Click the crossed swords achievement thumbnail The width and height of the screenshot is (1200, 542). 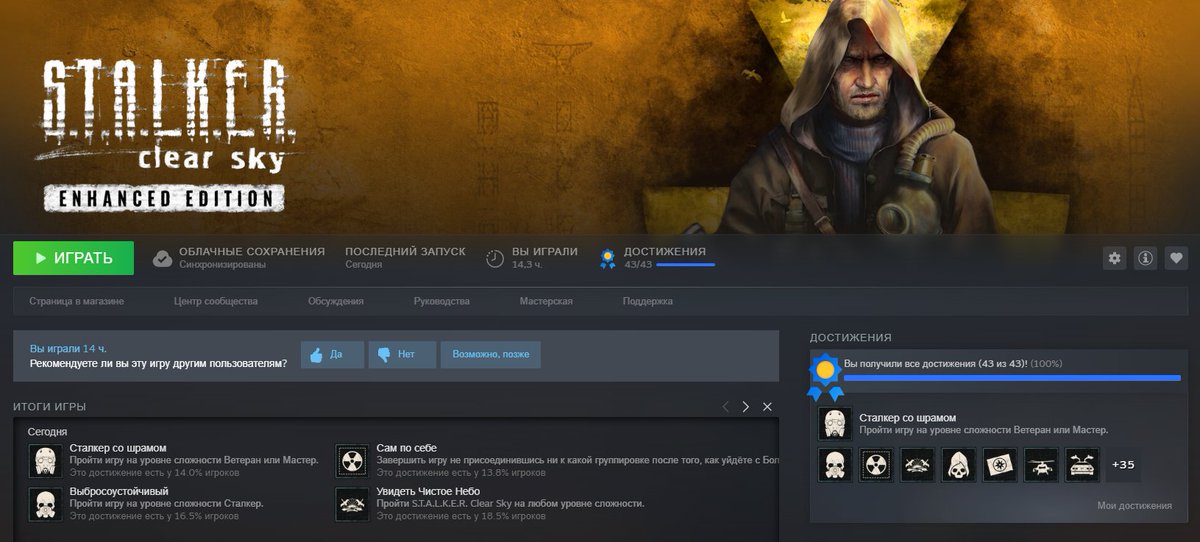click(917, 465)
